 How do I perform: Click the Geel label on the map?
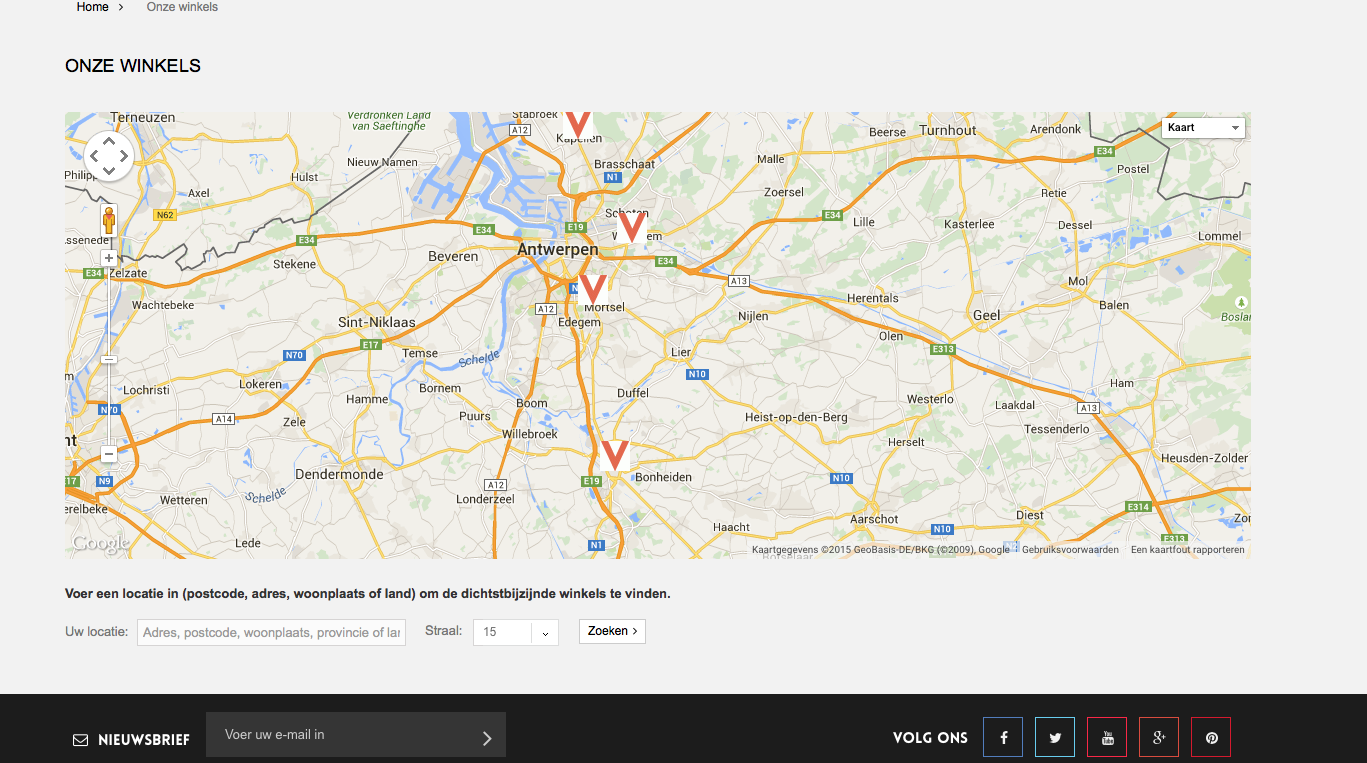986,315
